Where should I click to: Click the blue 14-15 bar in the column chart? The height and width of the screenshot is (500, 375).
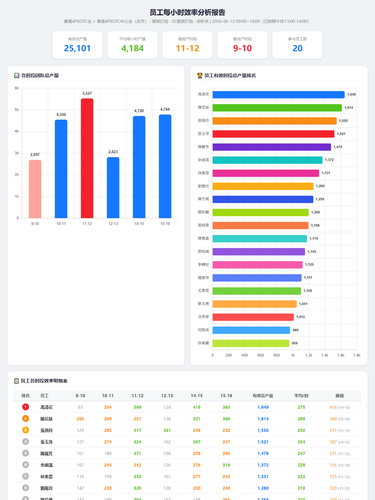coord(139,167)
